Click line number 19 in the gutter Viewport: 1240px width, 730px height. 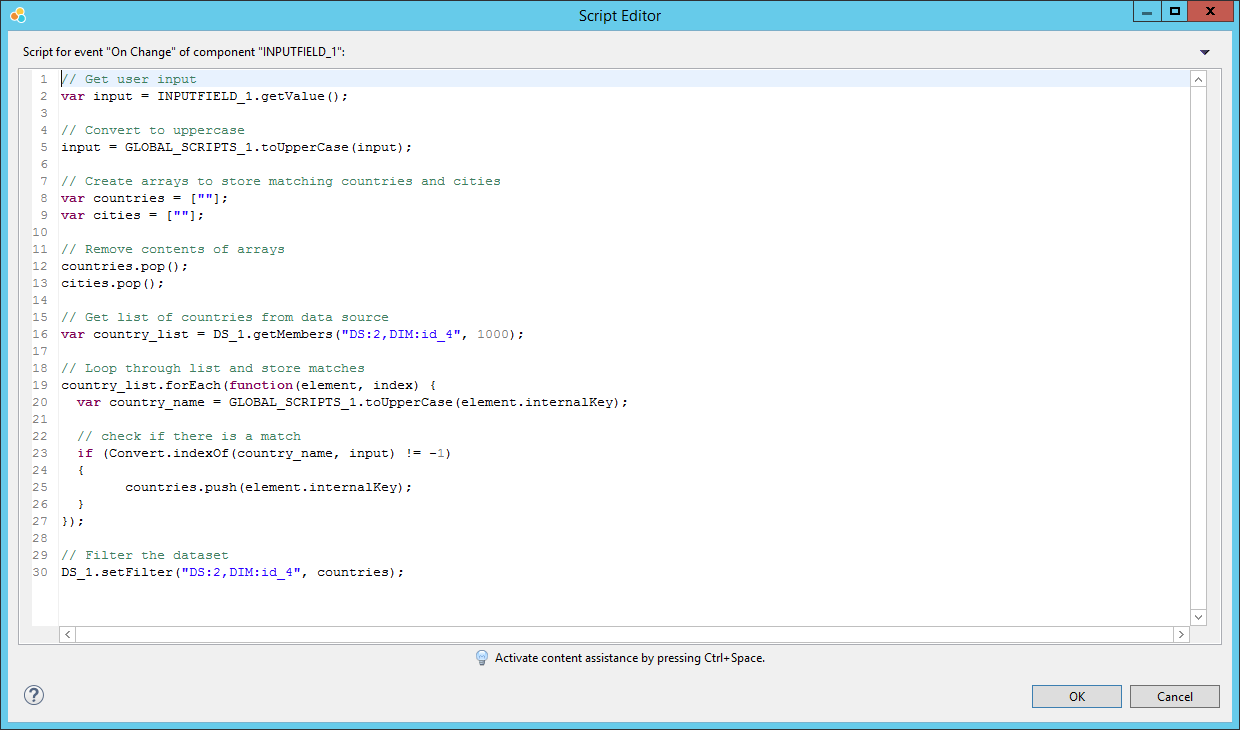40,385
